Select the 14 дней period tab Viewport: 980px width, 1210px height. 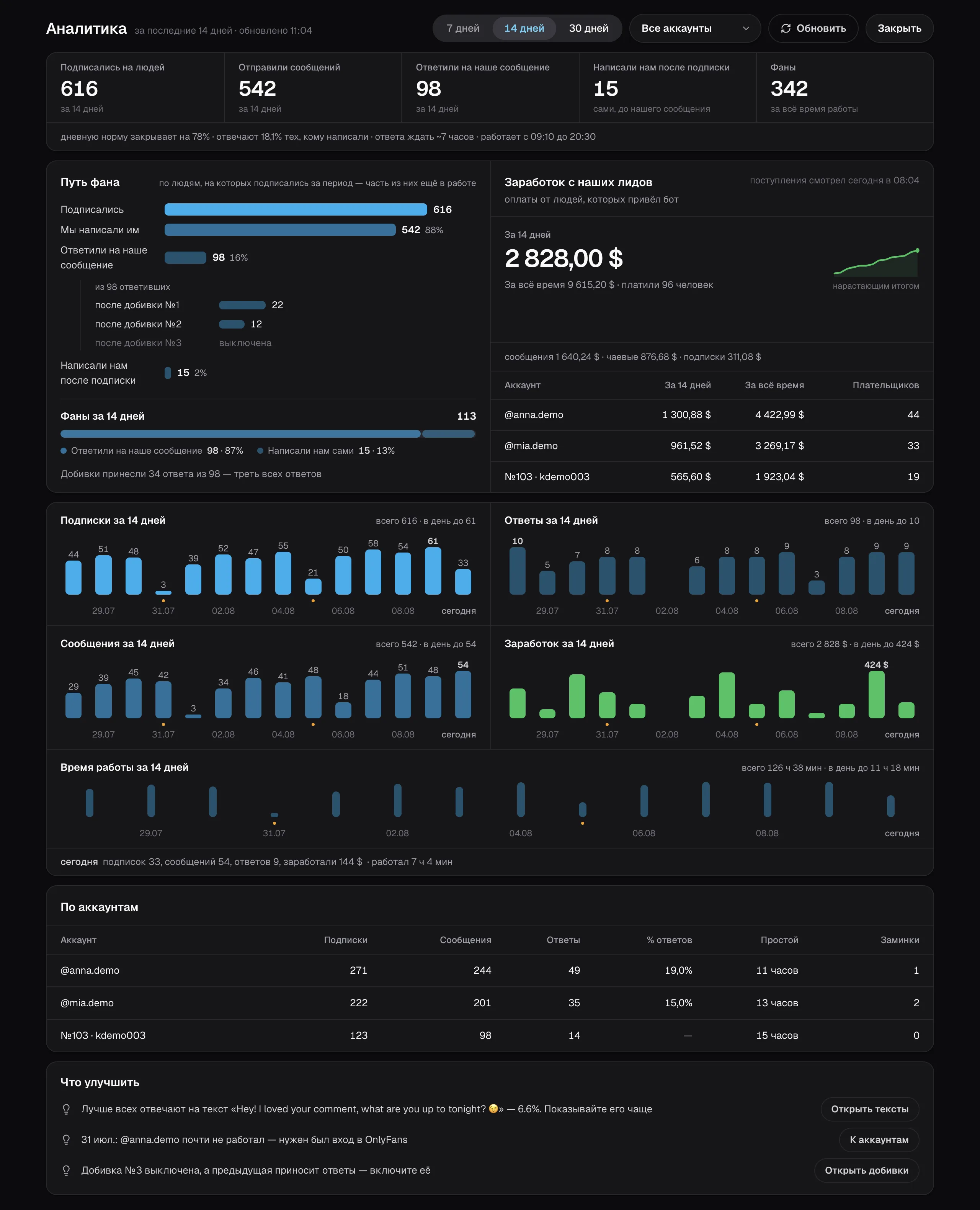point(524,28)
